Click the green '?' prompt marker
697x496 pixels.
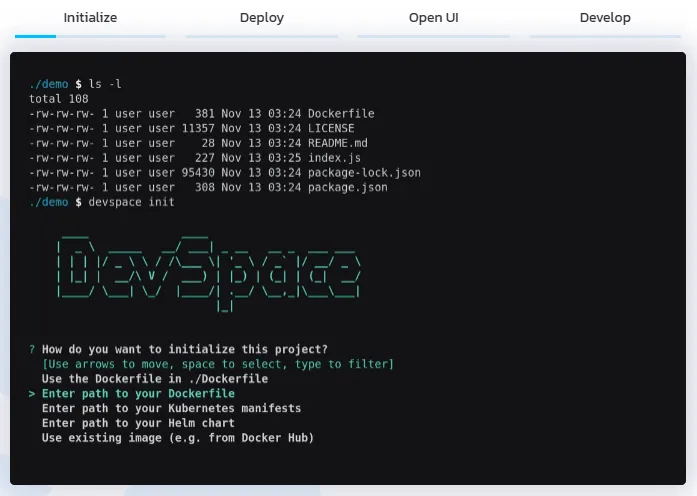click(x=32, y=349)
